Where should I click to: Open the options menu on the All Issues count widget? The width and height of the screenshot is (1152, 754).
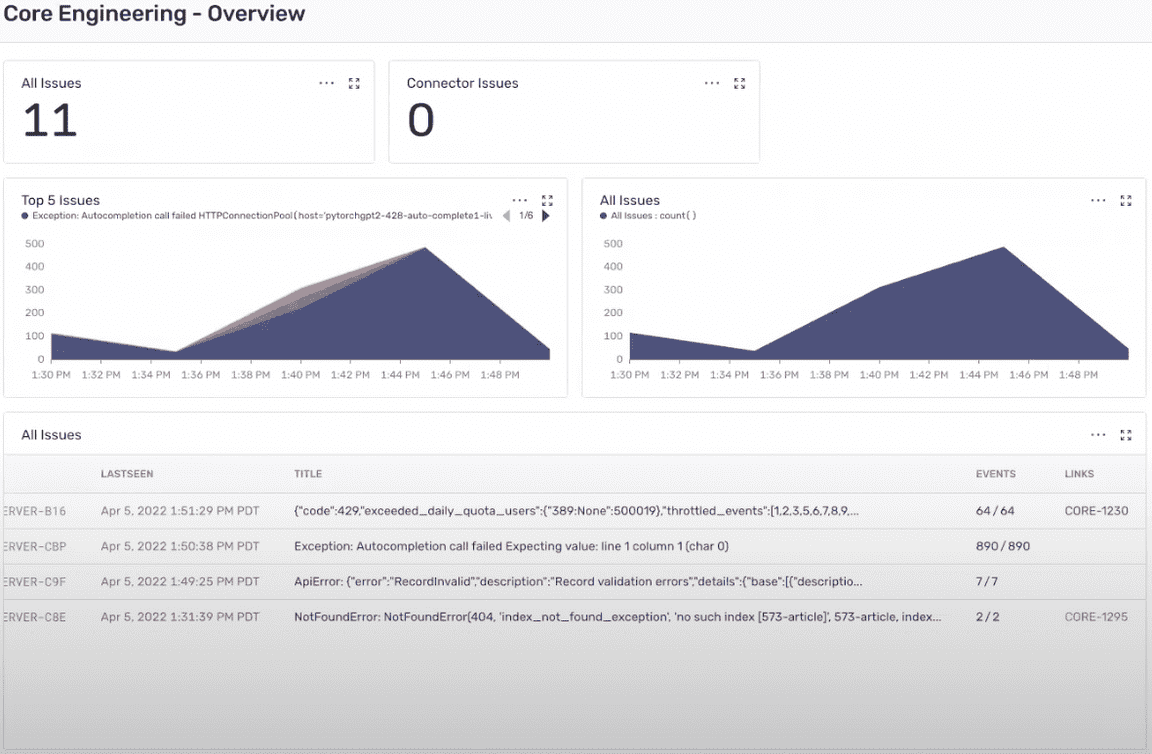click(326, 83)
